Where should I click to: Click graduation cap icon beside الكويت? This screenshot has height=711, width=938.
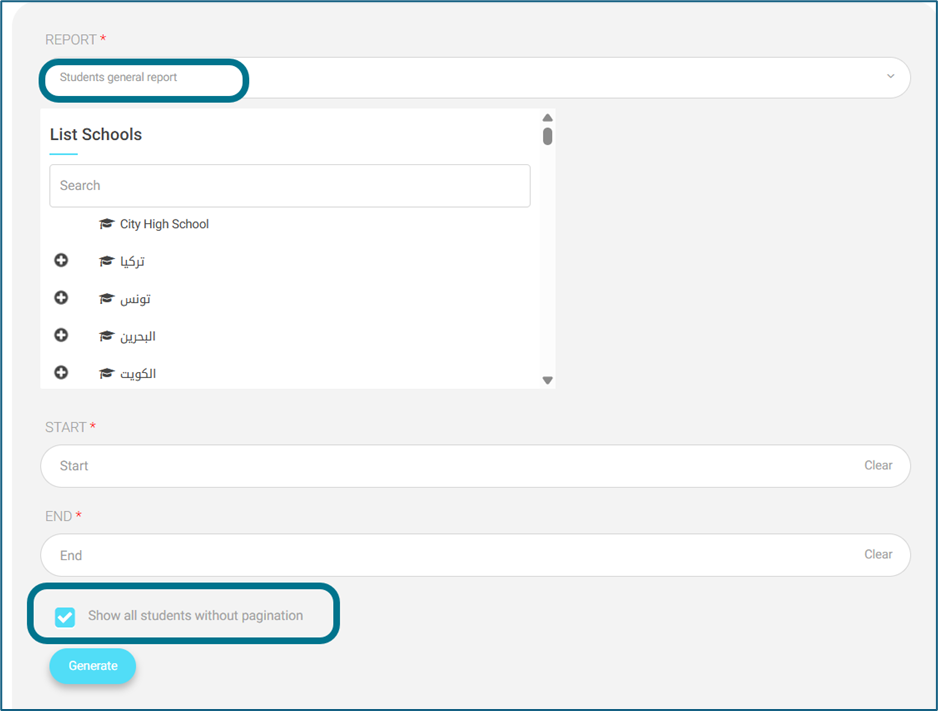point(107,374)
